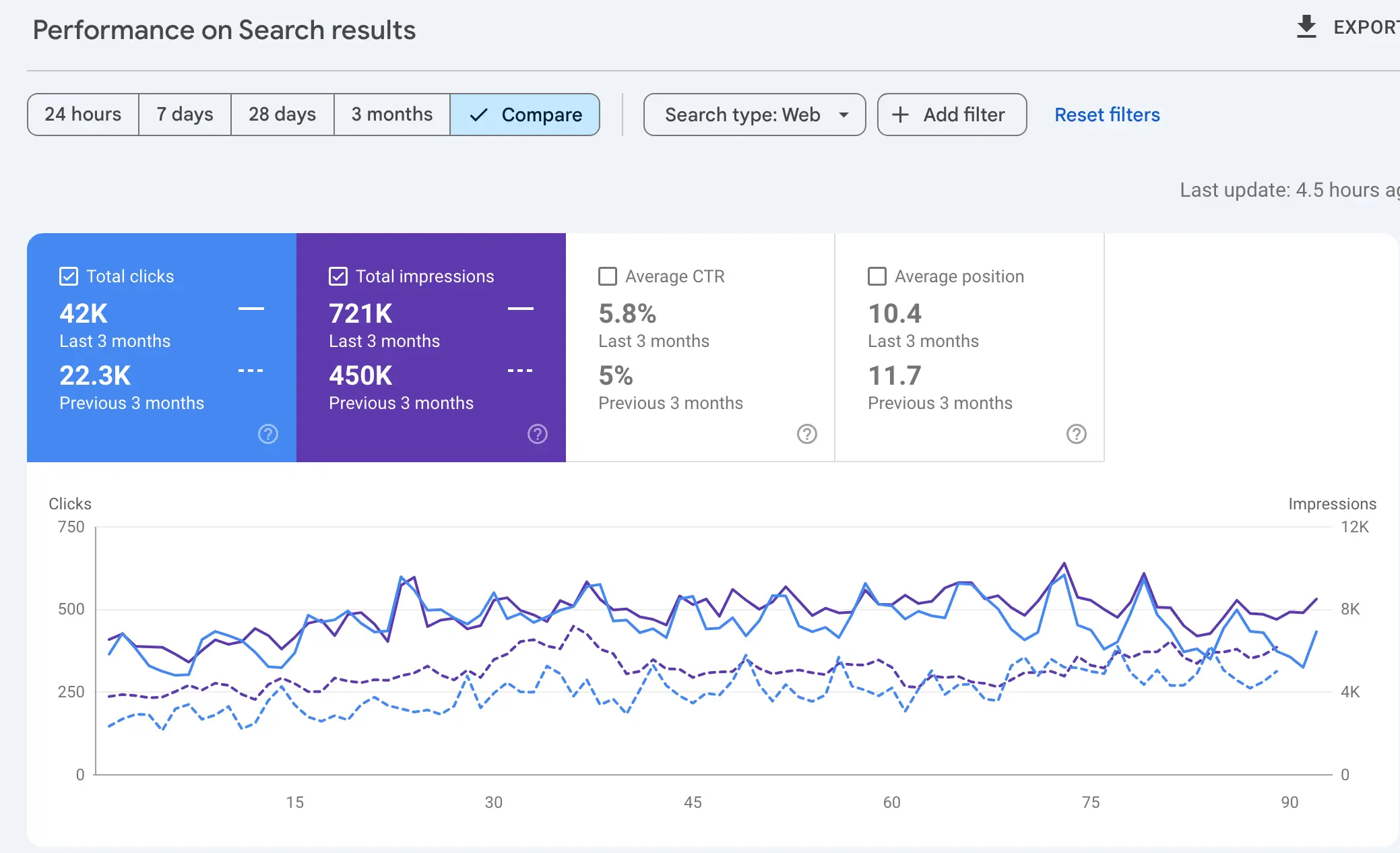The width and height of the screenshot is (1400, 853).
Task: Enable the Average CTR checkbox
Action: (x=608, y=276)
